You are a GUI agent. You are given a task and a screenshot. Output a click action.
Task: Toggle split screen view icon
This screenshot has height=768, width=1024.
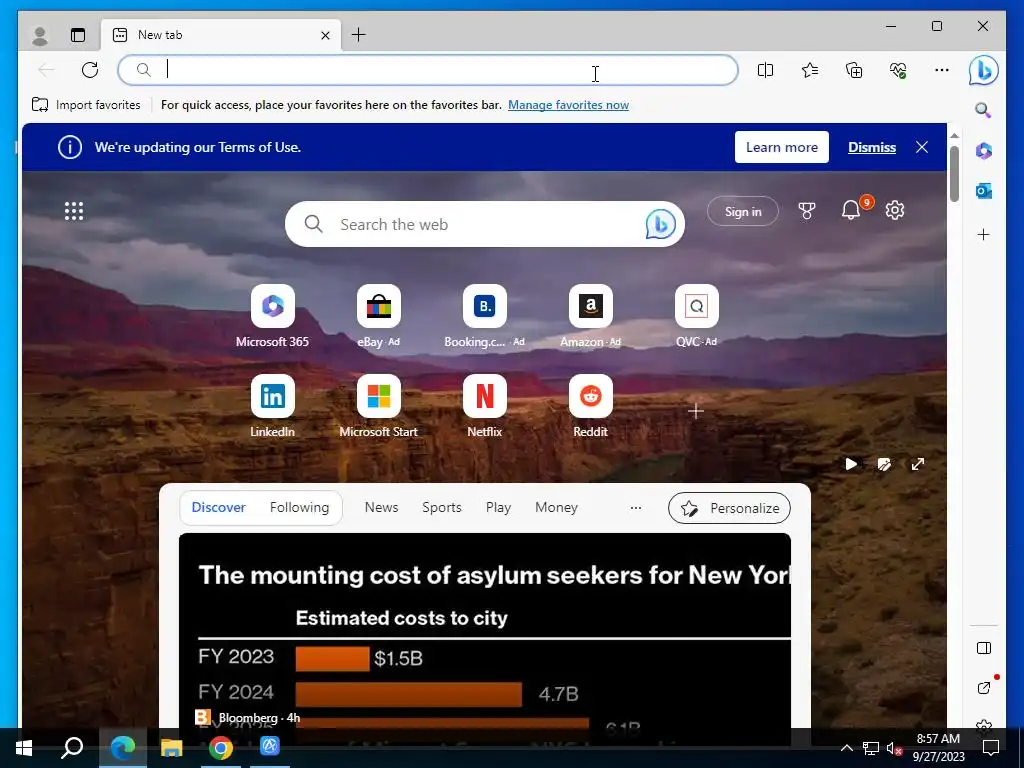[x=765, y=70]
